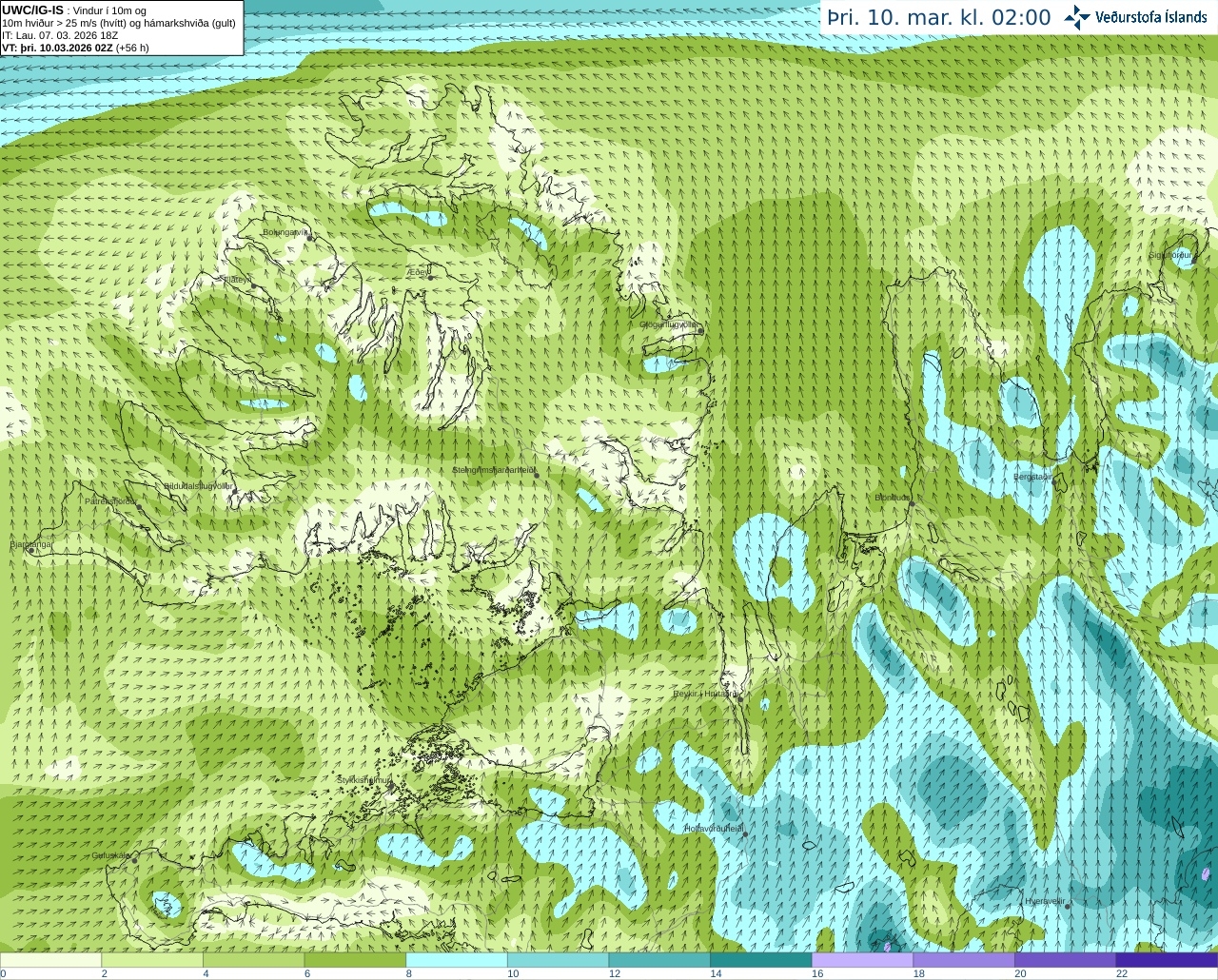This screenshot has height=980, width=1218.
Task: Click the Reykir í Hrútafirði station label
Action: point(705,694)
